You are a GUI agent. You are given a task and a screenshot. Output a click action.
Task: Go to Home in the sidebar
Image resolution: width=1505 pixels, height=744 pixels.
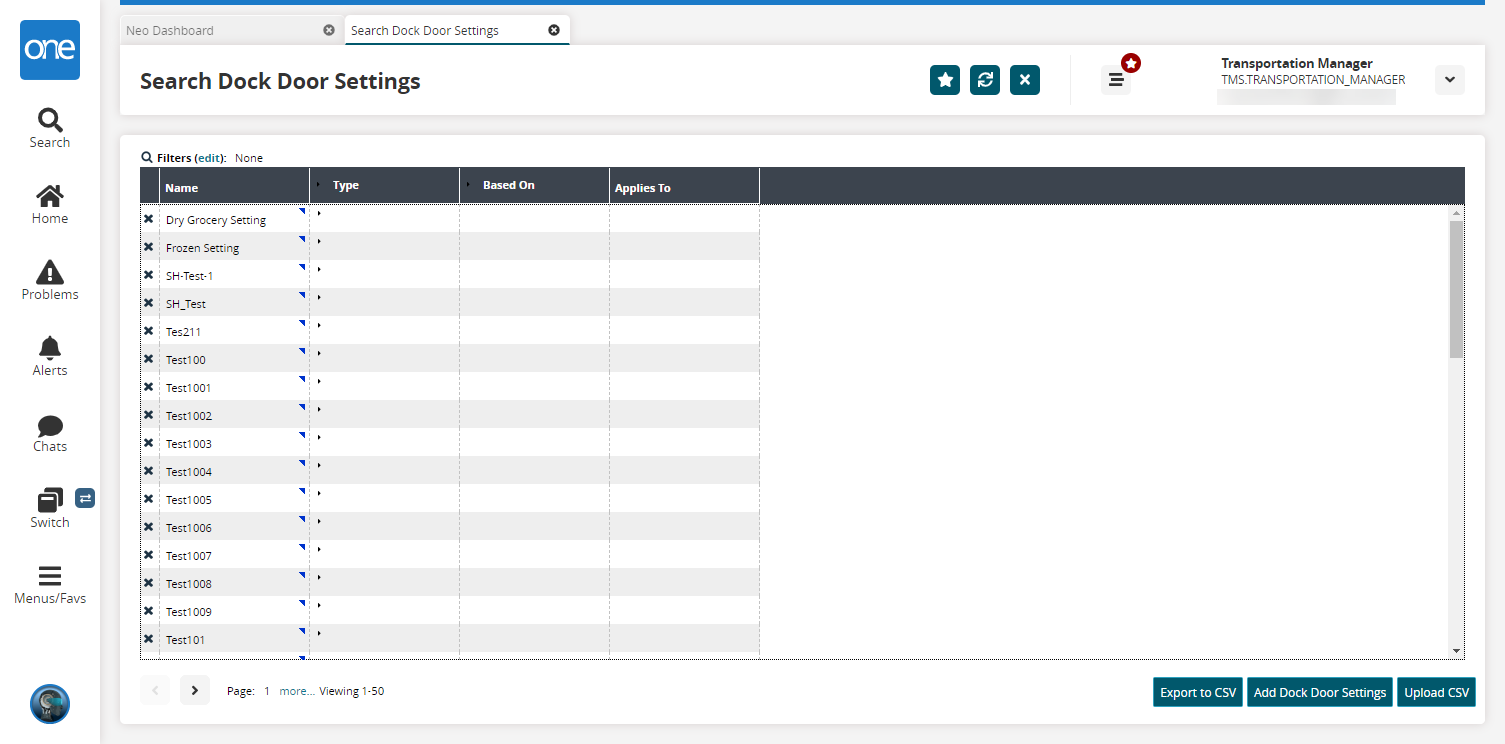click(49, 196)
